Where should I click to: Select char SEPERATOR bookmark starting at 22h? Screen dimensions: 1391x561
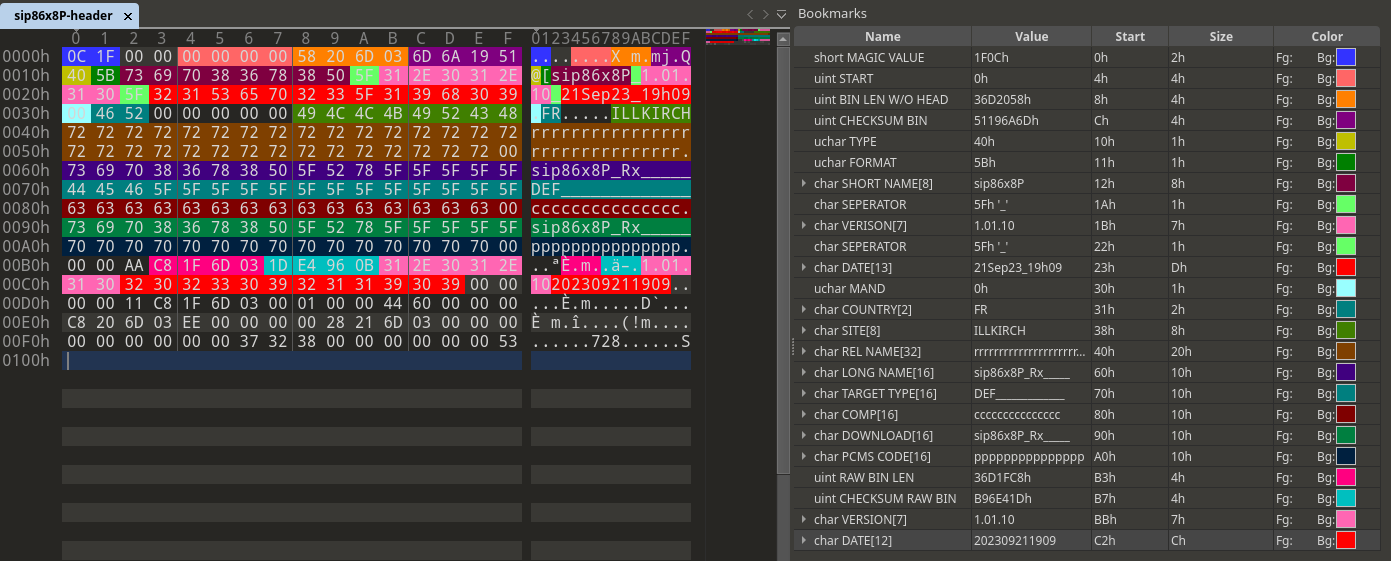pyautogui.click(x=860, y=246)
